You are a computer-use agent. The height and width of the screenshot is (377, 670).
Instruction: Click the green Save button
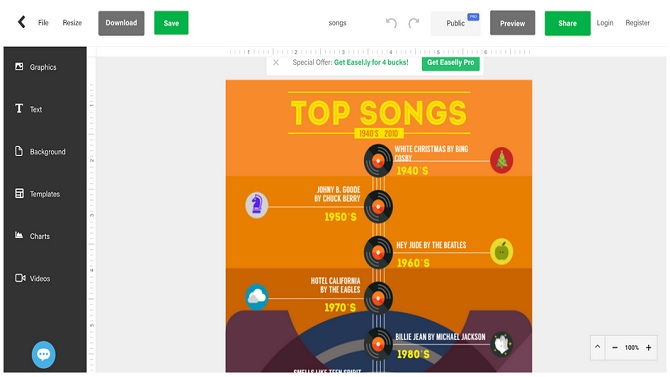171,23
